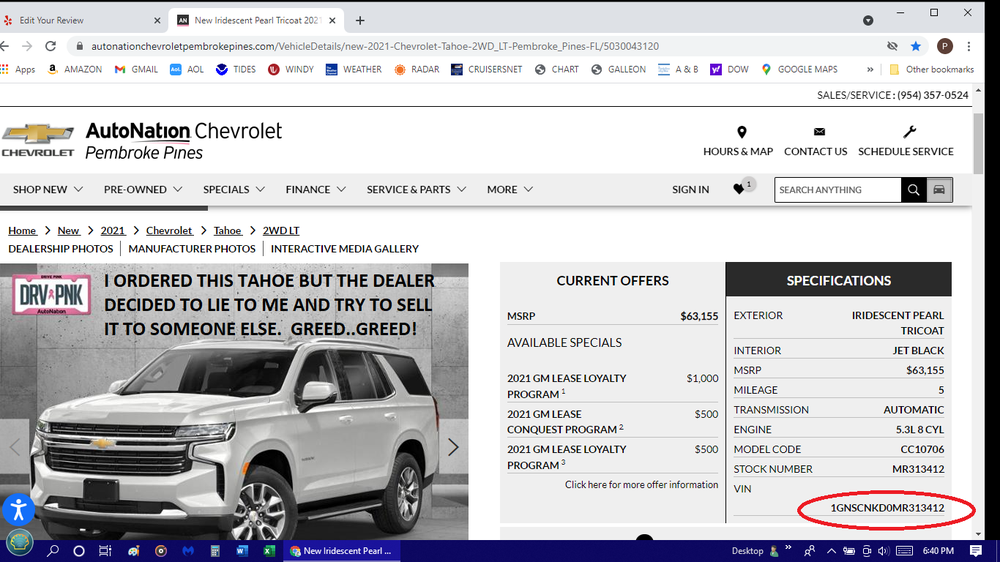Open saved vehicles heart icon
The height and width of the screenshot is (562, 1000).
pos(739,189)
